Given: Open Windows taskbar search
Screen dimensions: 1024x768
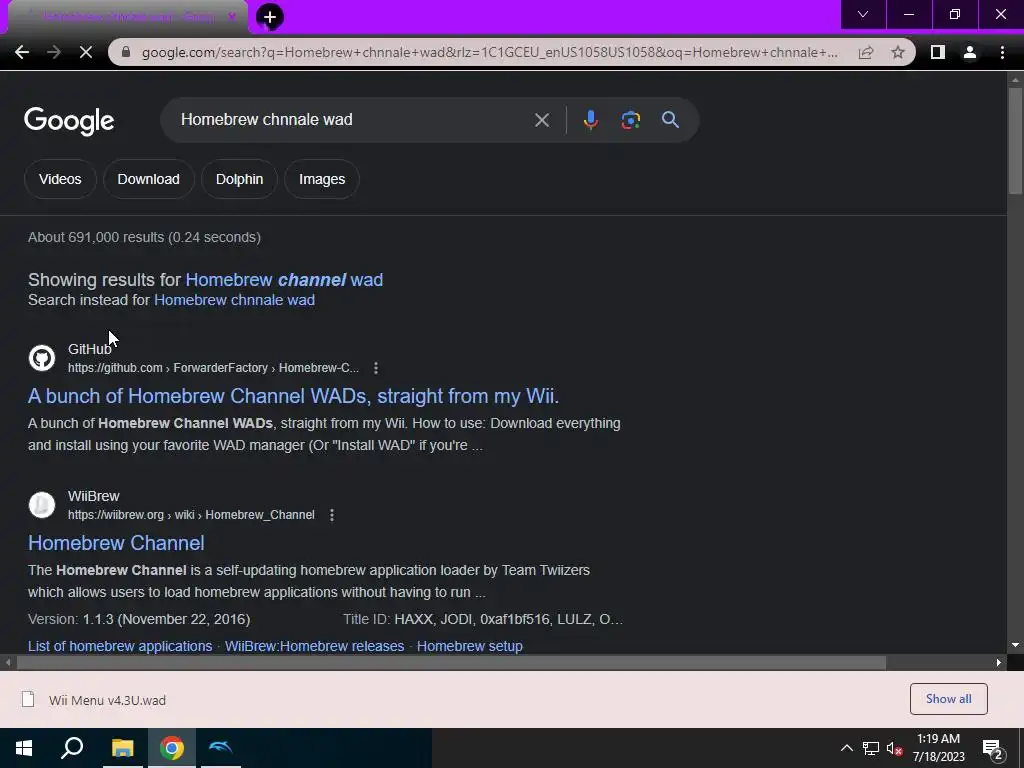Looking at the screenshot, I should (72, 748).
